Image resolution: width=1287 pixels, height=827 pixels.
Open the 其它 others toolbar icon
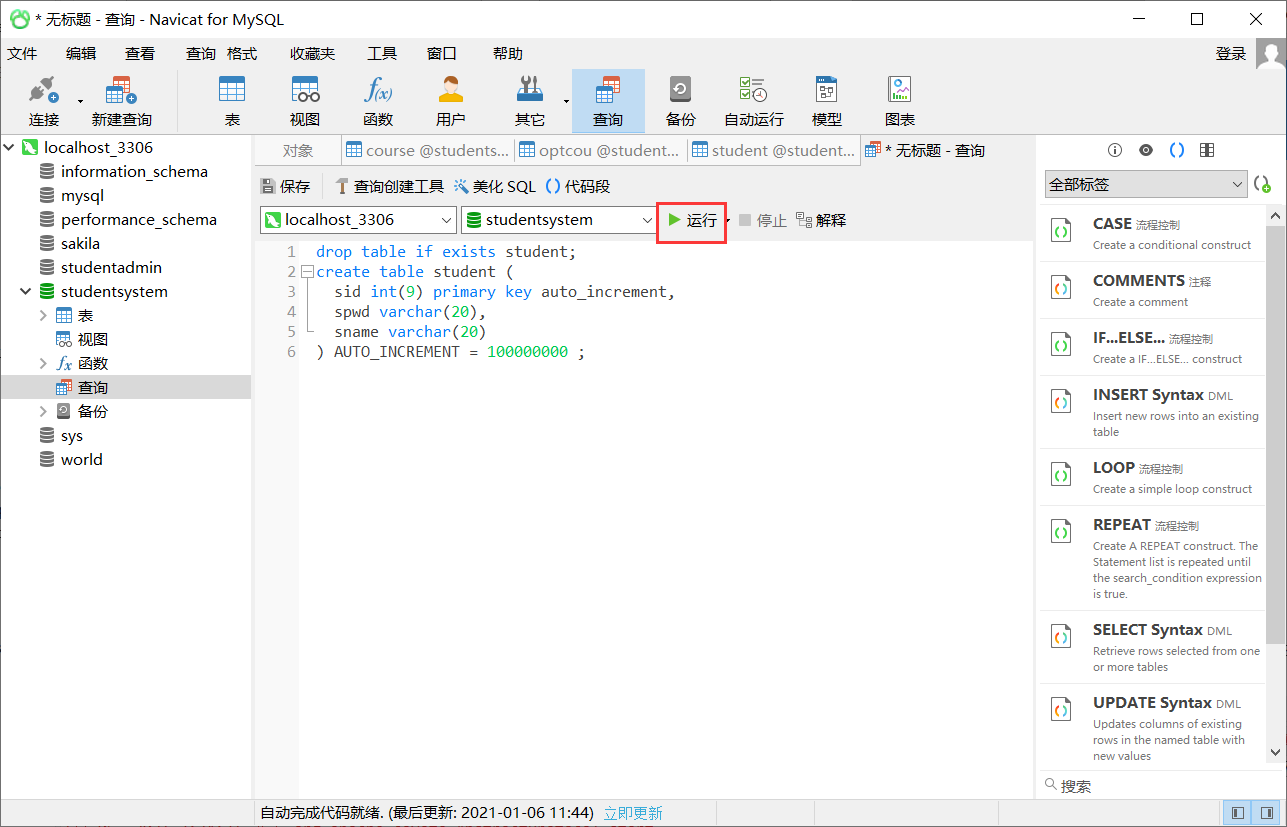tap(529, 102)
